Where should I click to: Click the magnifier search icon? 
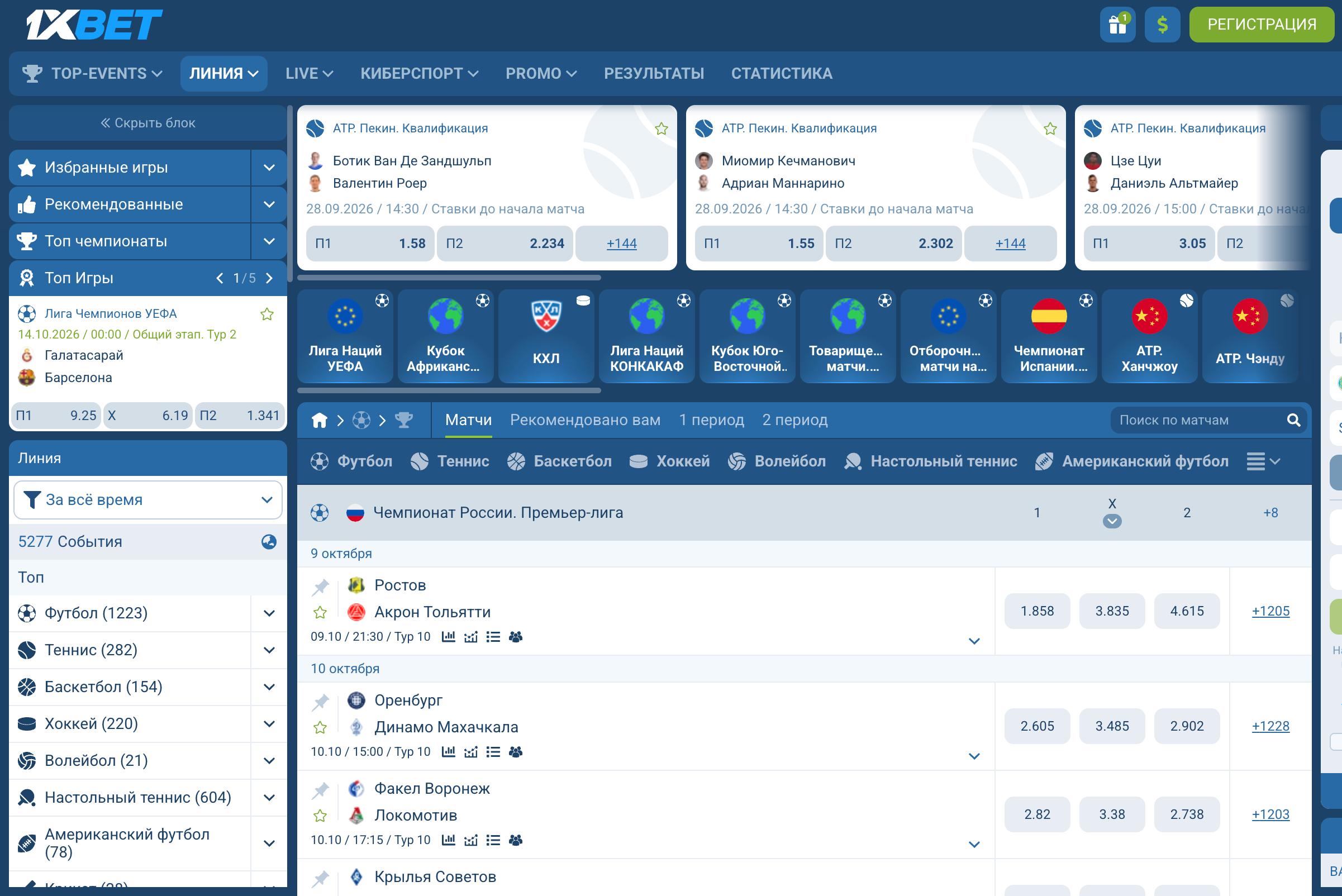click(1293, 421)
